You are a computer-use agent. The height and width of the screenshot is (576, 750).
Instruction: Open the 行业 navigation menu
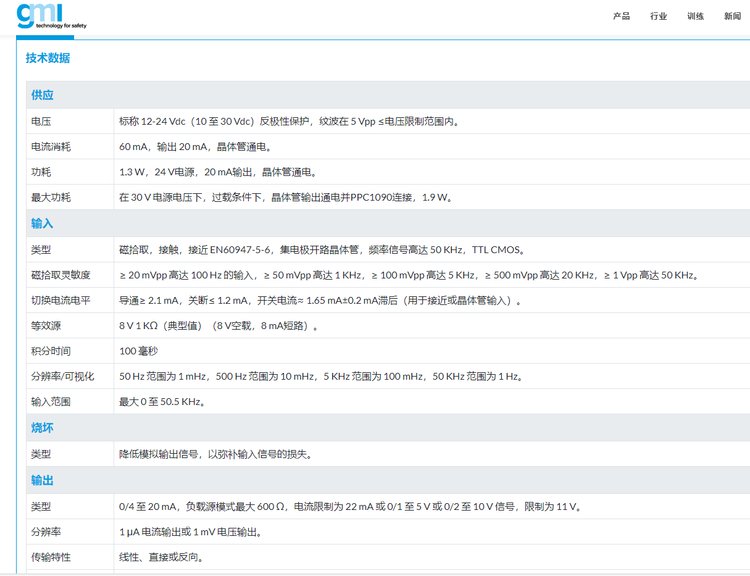pos(658,16)
